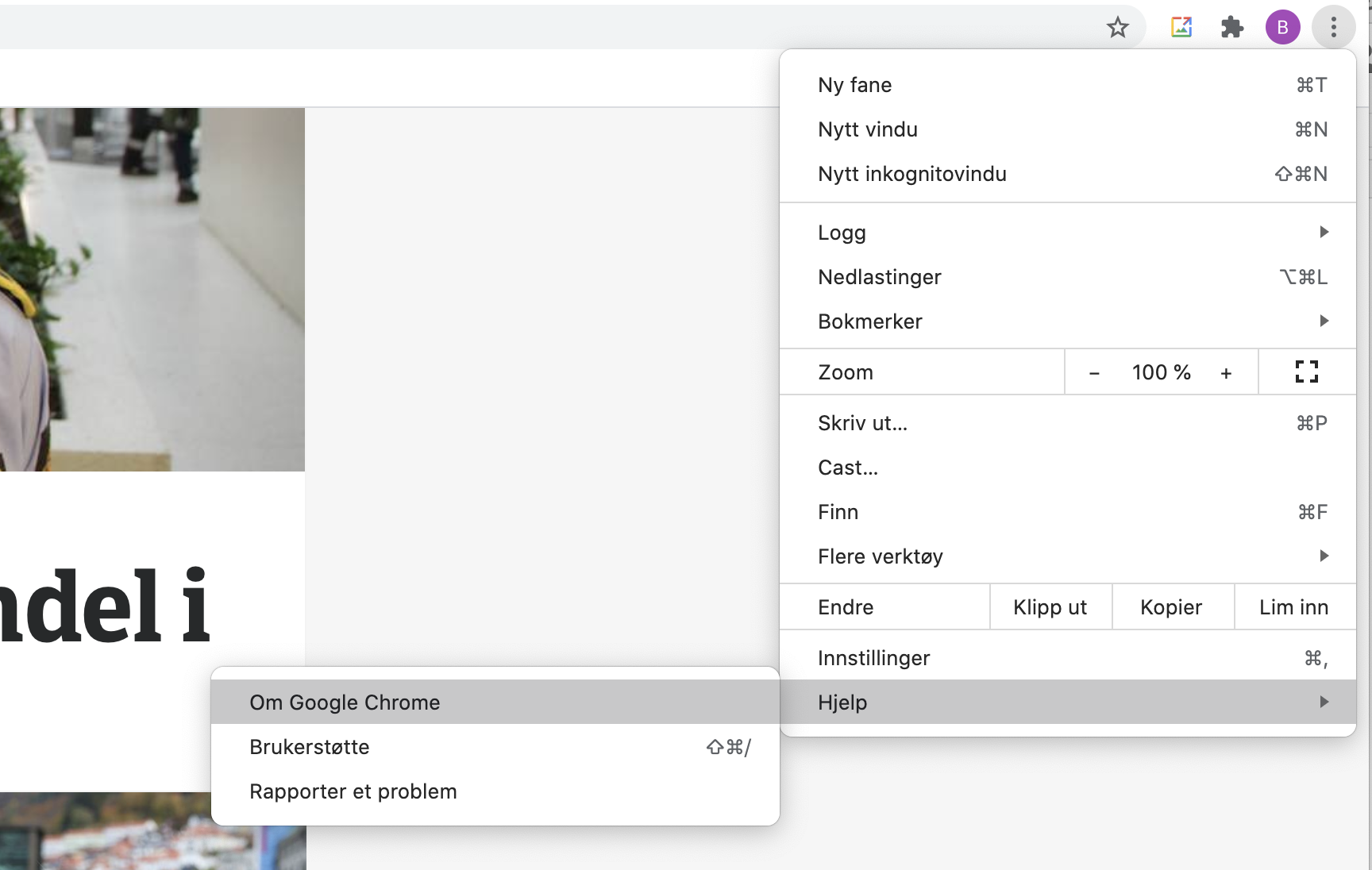Open Brukerstøtte help page
Screen dimensions: 1372x870
(x=309, y=746)
